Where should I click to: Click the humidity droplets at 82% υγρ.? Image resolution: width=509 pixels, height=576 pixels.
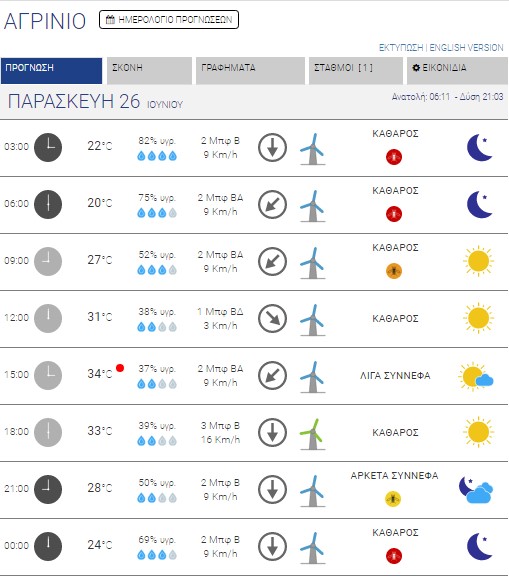[x=157, y=156]
